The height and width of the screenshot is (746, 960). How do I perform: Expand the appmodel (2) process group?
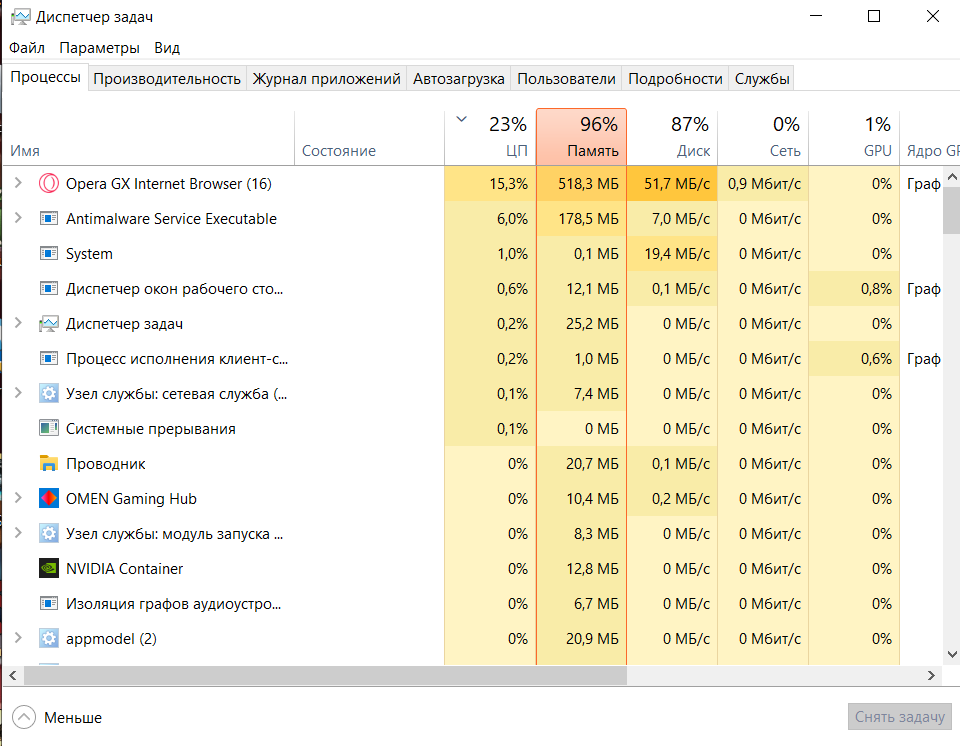[18, 639]
